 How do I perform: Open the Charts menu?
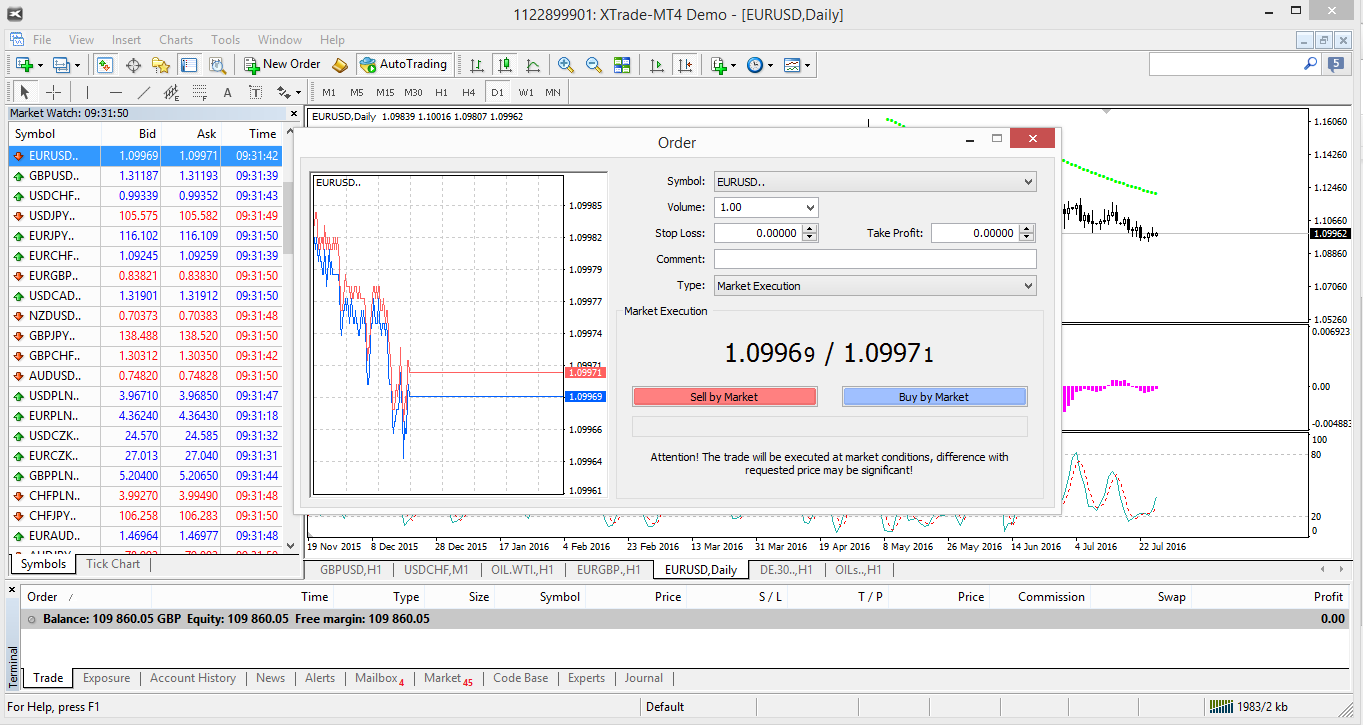(176, 40)
